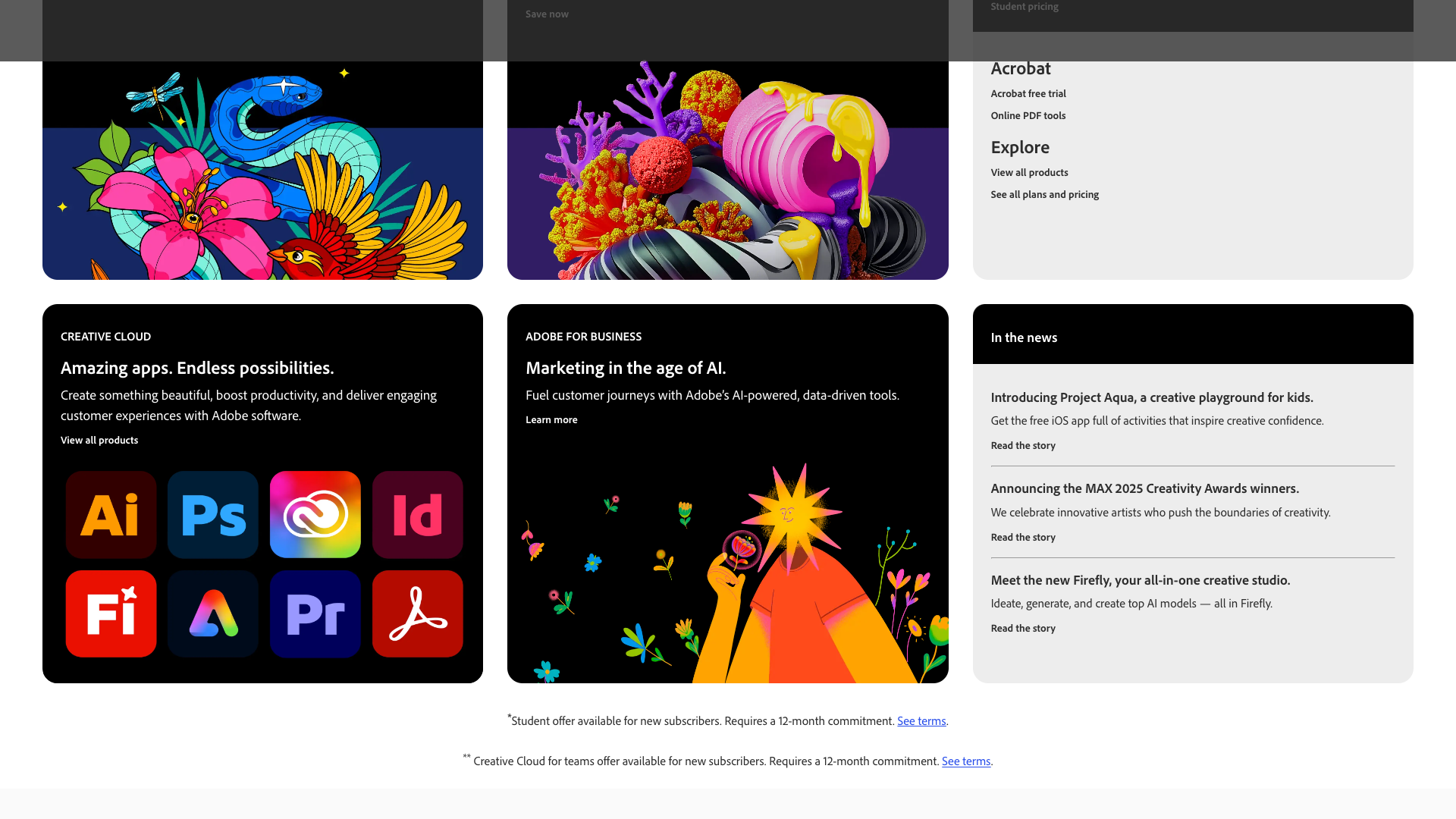The image size is (1456, 819).
Task: Click See terms for the teams offer
Action: pos(966,761)
